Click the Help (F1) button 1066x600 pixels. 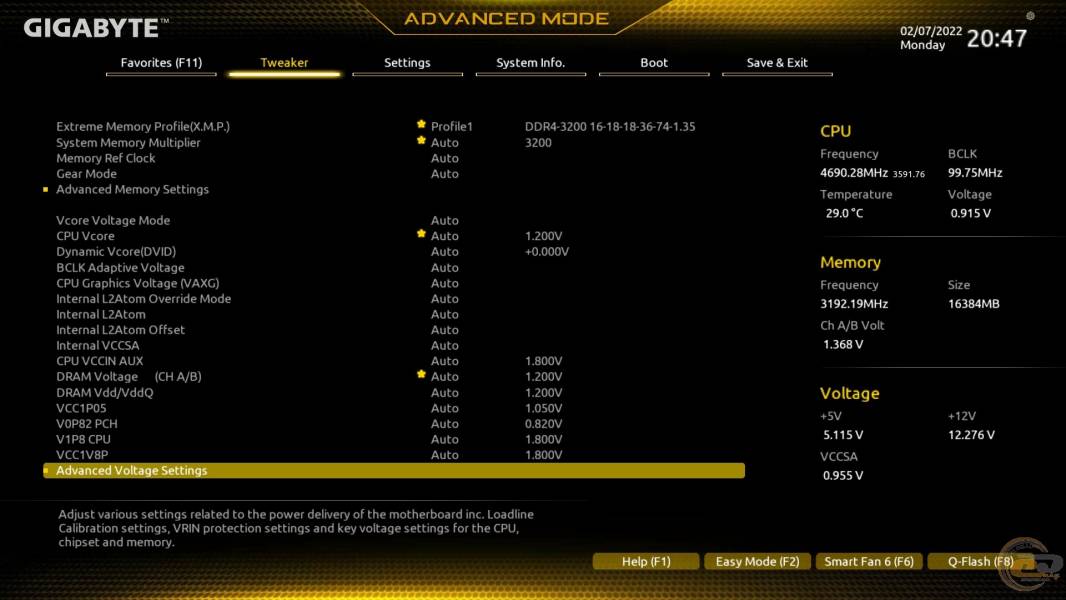(646, 561)
